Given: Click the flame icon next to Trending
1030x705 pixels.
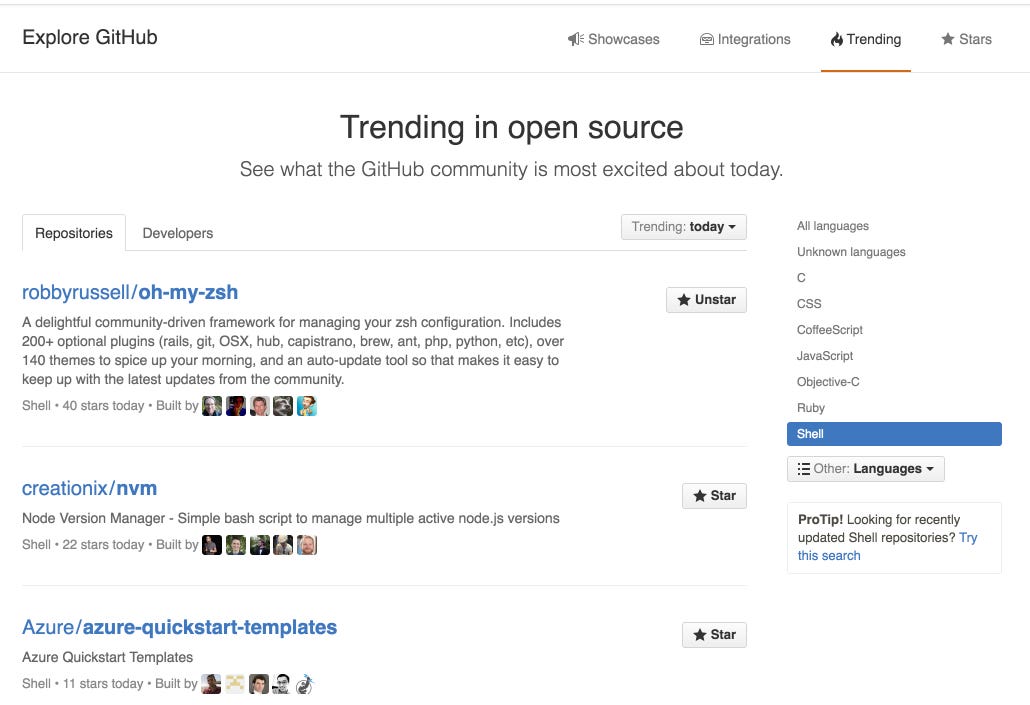Looking at the screenshot, I should coord(836,39).
